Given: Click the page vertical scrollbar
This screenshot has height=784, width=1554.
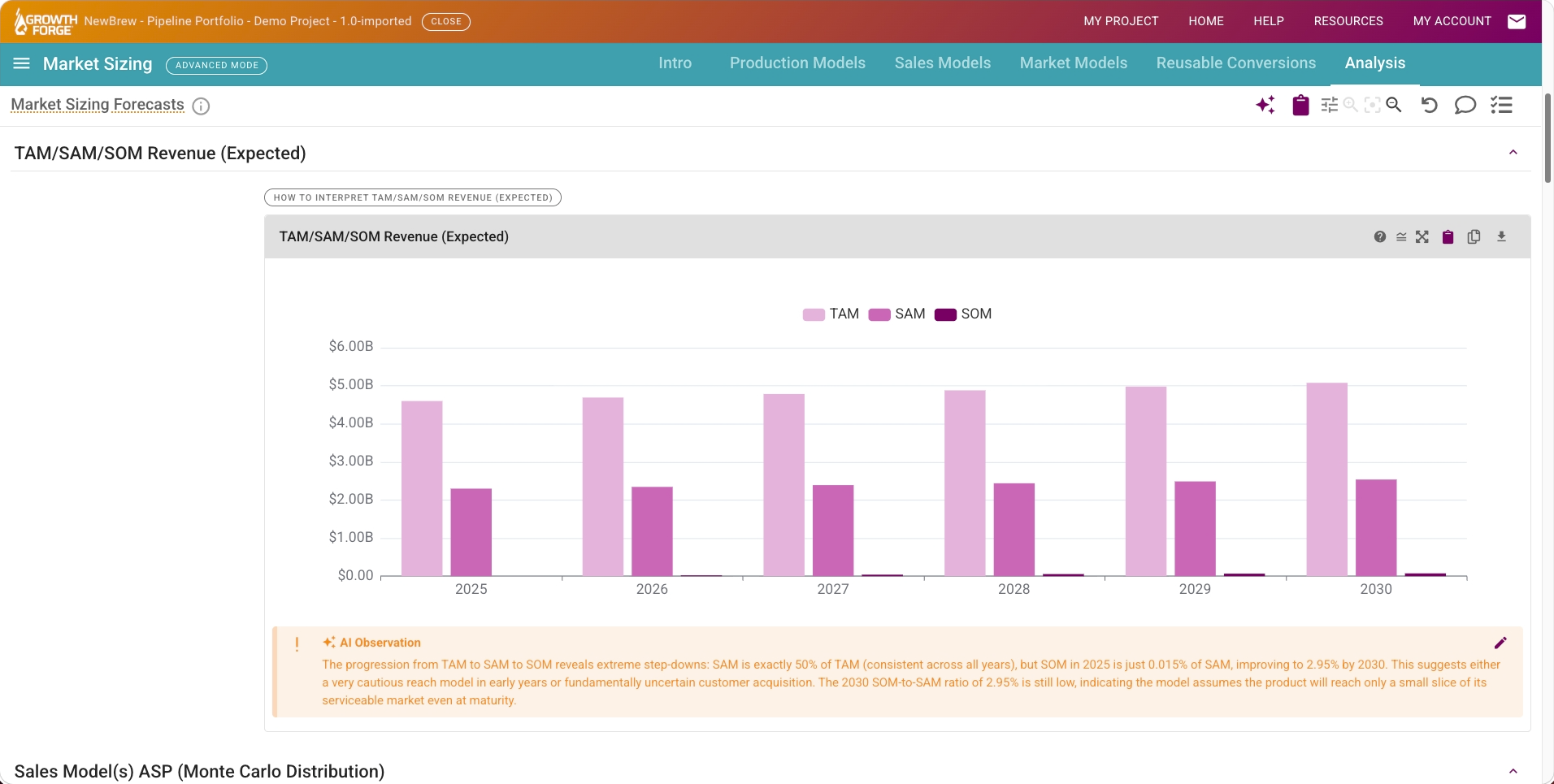Looking at the screenshot, I should click(x=1547, y=138).
